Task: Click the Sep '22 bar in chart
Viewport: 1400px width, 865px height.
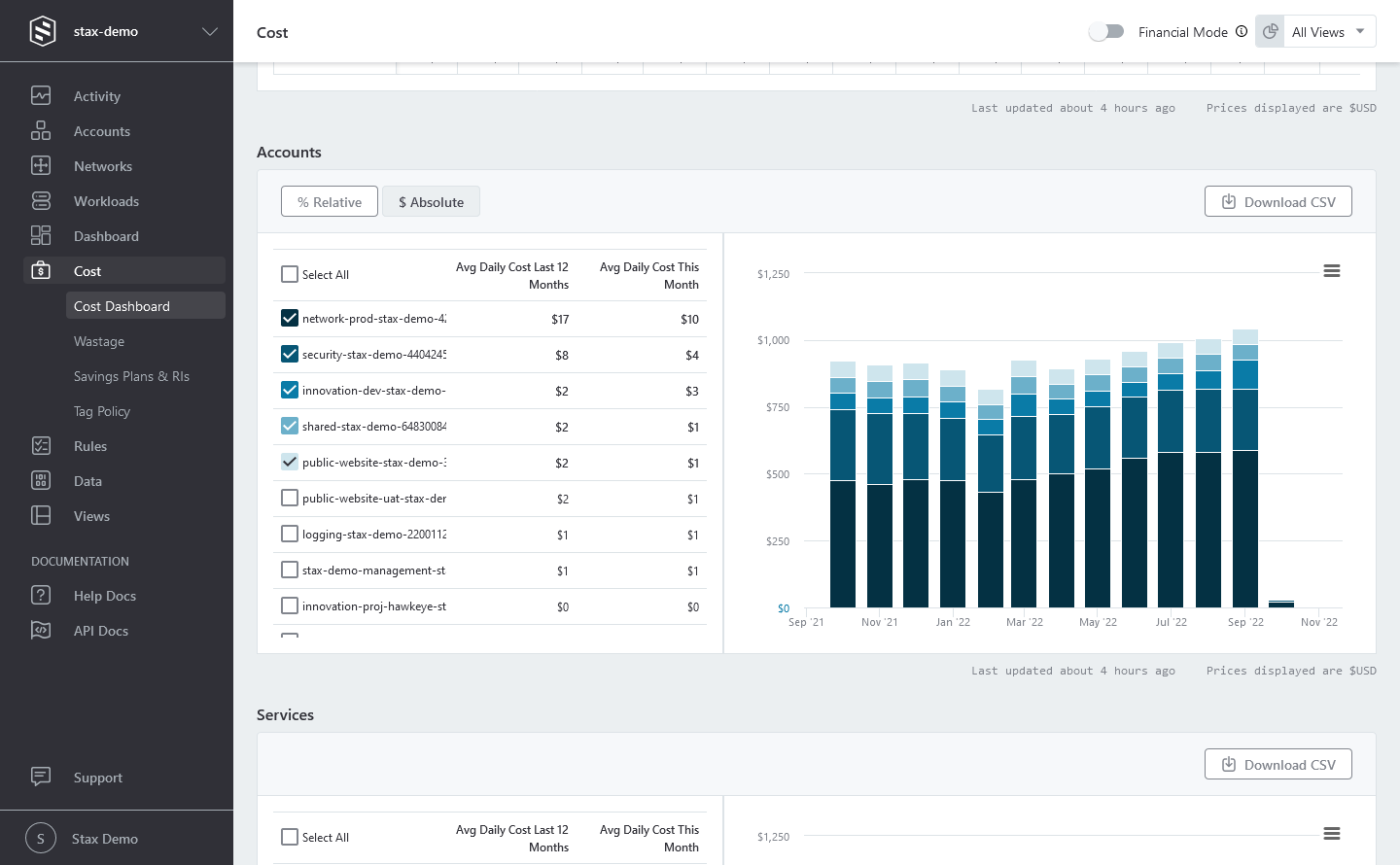Action: (x=1245, y=468)
